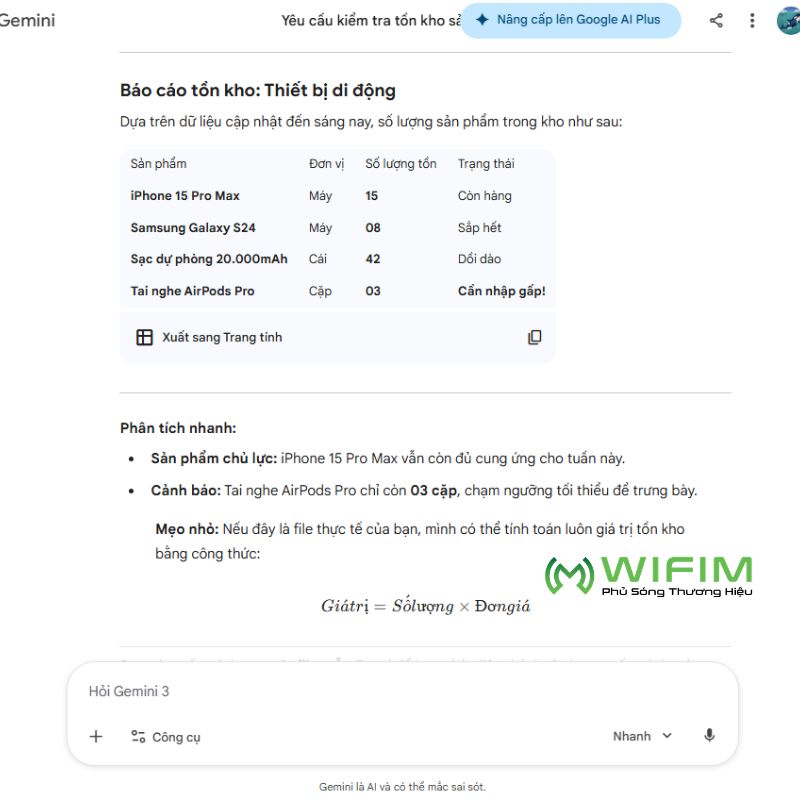Click the Cần nhập gấp! status cell
The image size is (800, 800).
501,291
